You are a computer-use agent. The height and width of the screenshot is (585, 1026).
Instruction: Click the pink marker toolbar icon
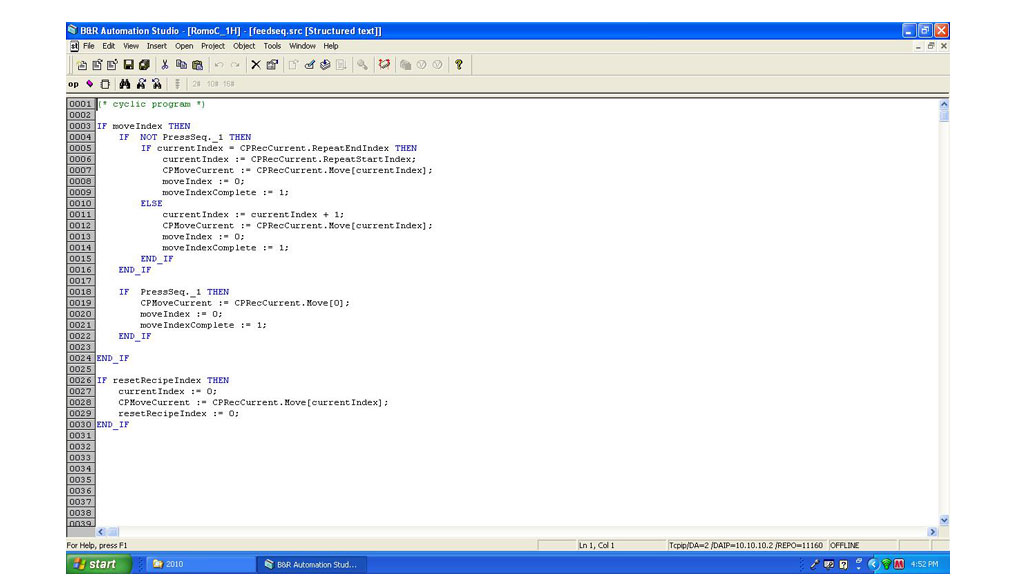[90, 84]
